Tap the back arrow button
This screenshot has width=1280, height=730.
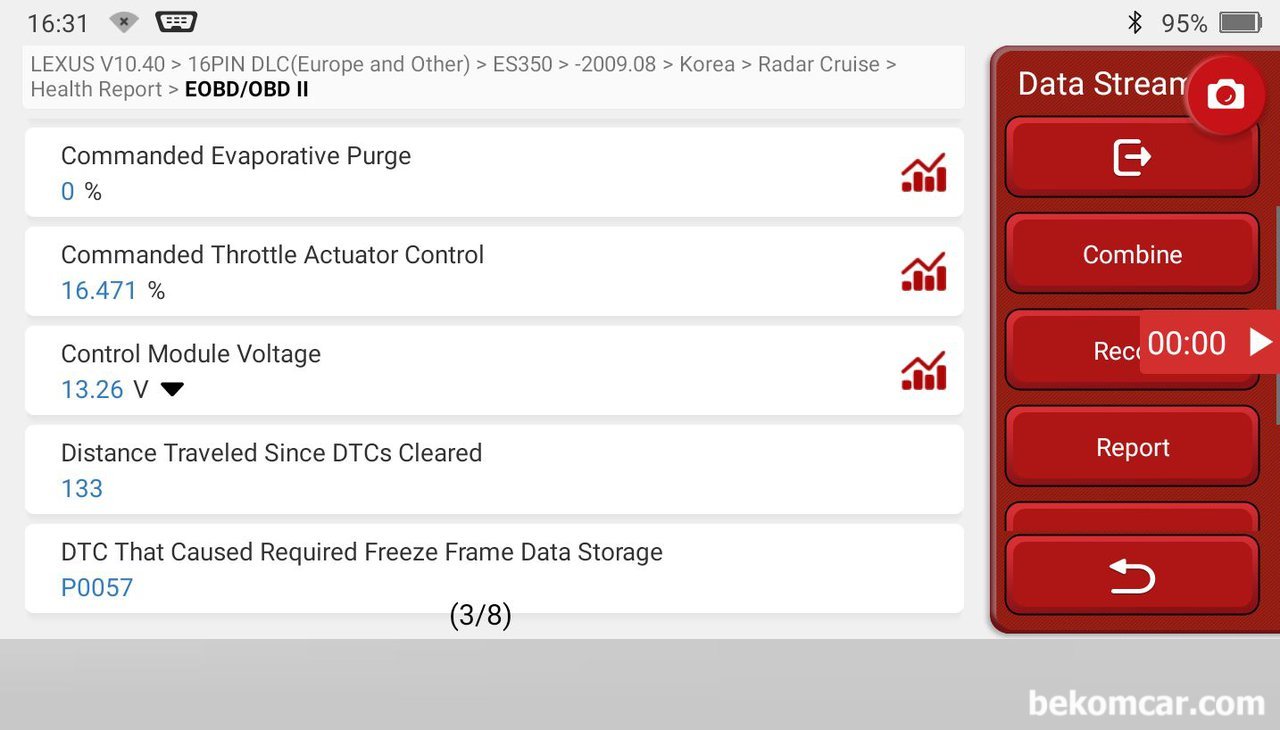pyautogui.click(x=1132, y=576)
